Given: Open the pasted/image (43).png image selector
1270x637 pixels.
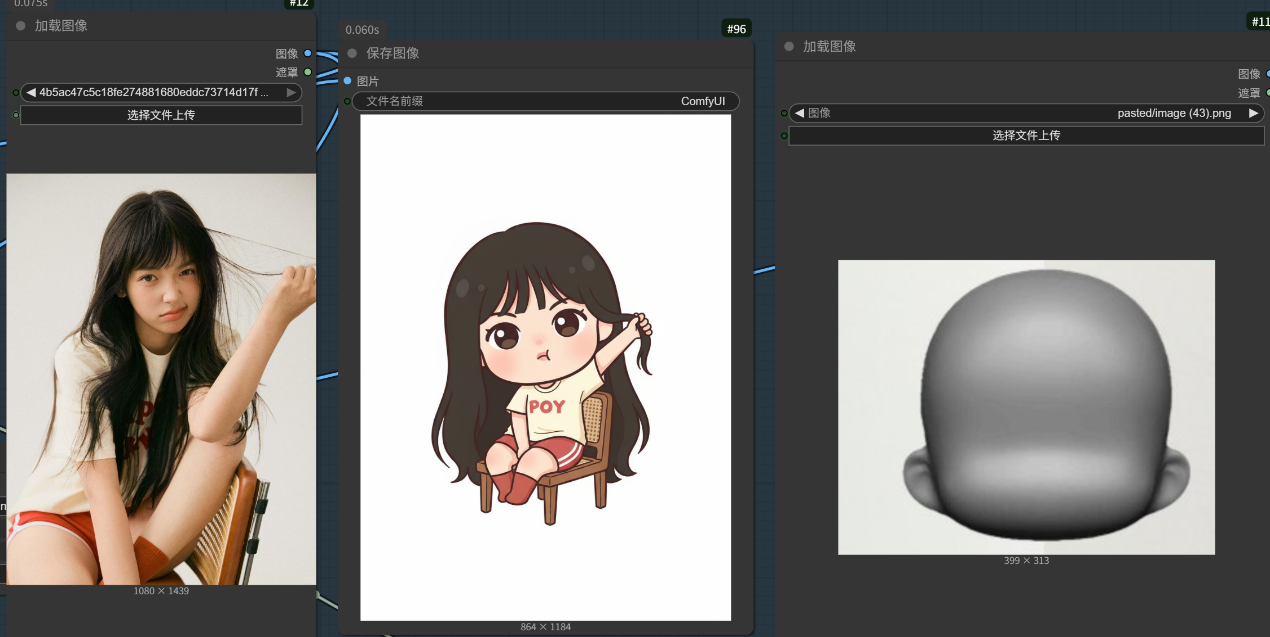Looking at the screenshot, I should (1025, 113).
